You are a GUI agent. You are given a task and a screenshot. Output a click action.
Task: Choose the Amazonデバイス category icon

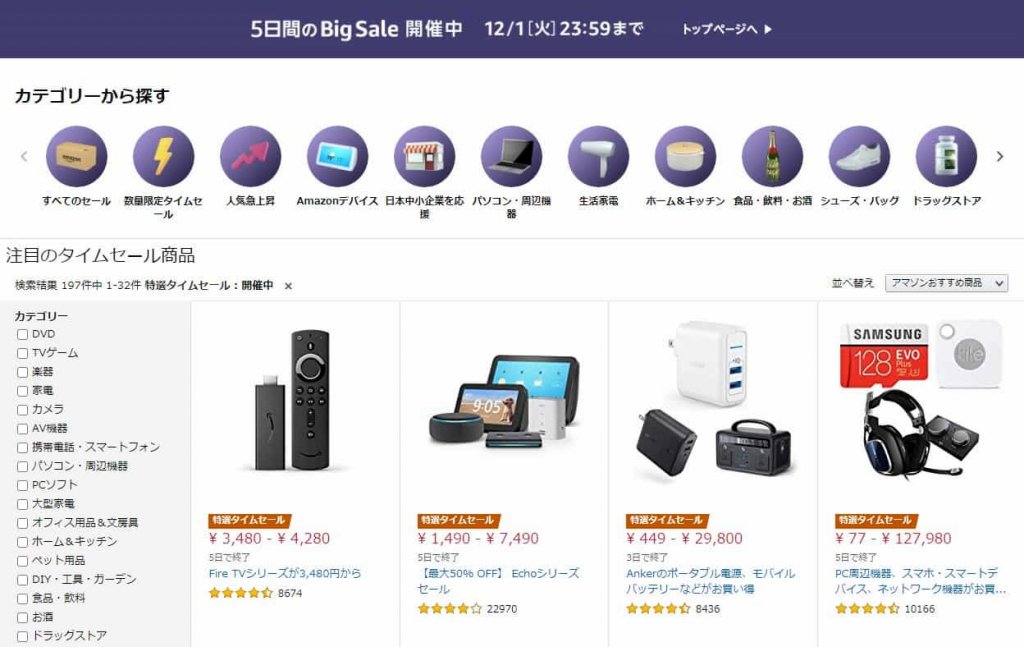pos(337,157)
